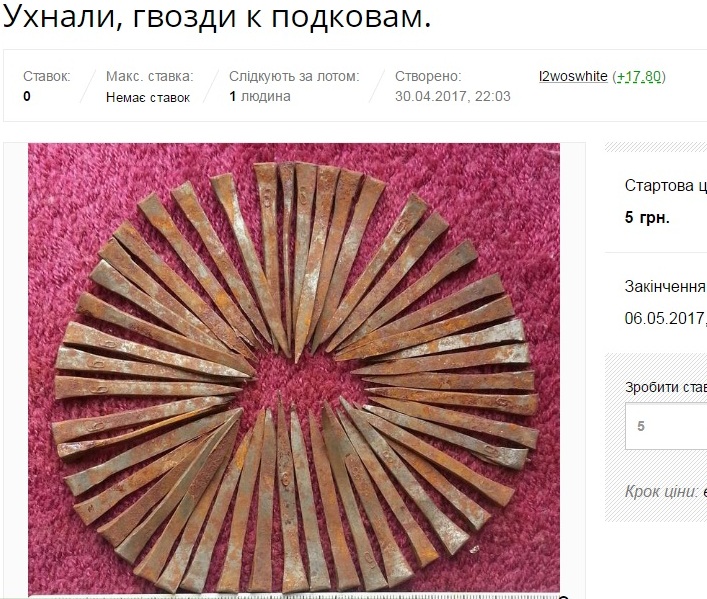Click the end date 06.05.2017

[x=665, y=318]
